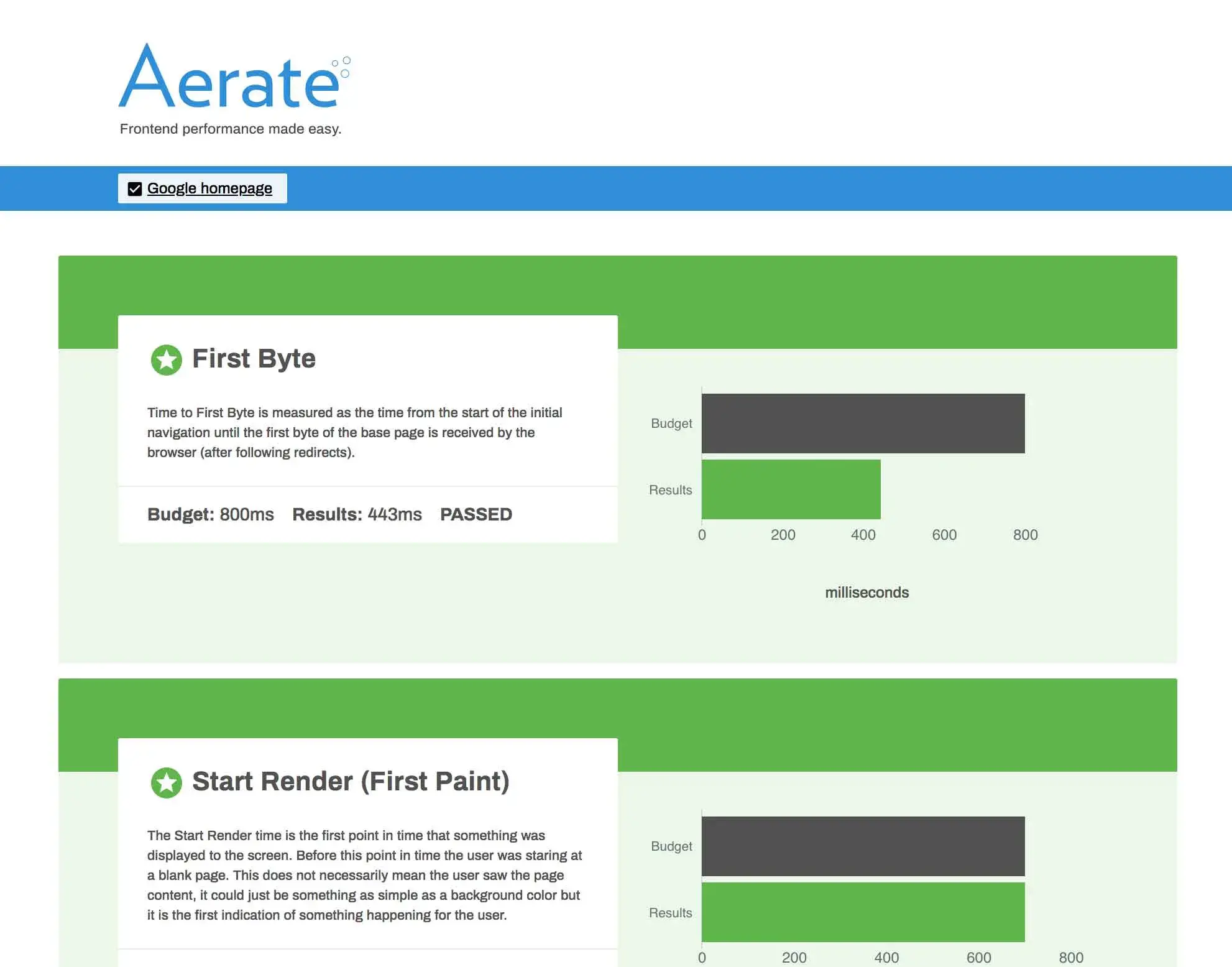The image size is (1232, 967).
Task: Click the First Byte heading
Action: tap(254, 359)
